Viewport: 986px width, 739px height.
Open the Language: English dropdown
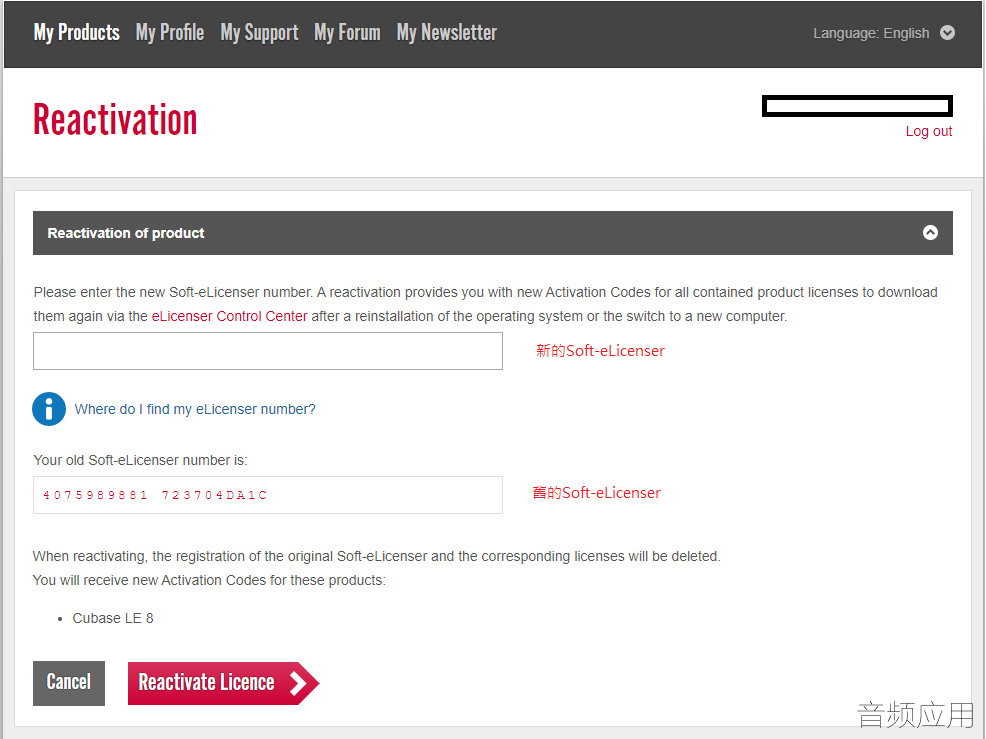(884, 33)
